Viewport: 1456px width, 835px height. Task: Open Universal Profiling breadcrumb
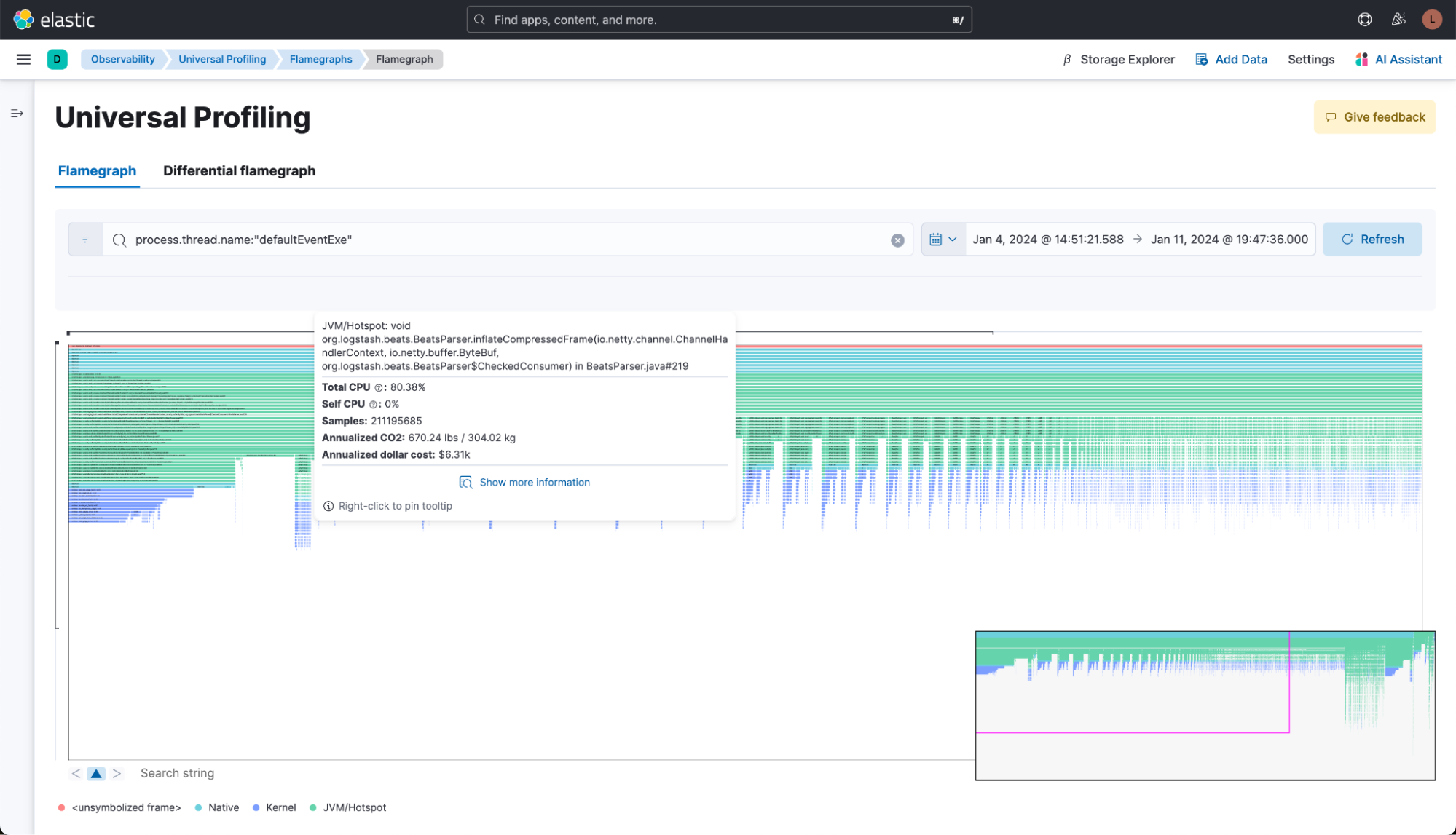click(x=222, y=59)
